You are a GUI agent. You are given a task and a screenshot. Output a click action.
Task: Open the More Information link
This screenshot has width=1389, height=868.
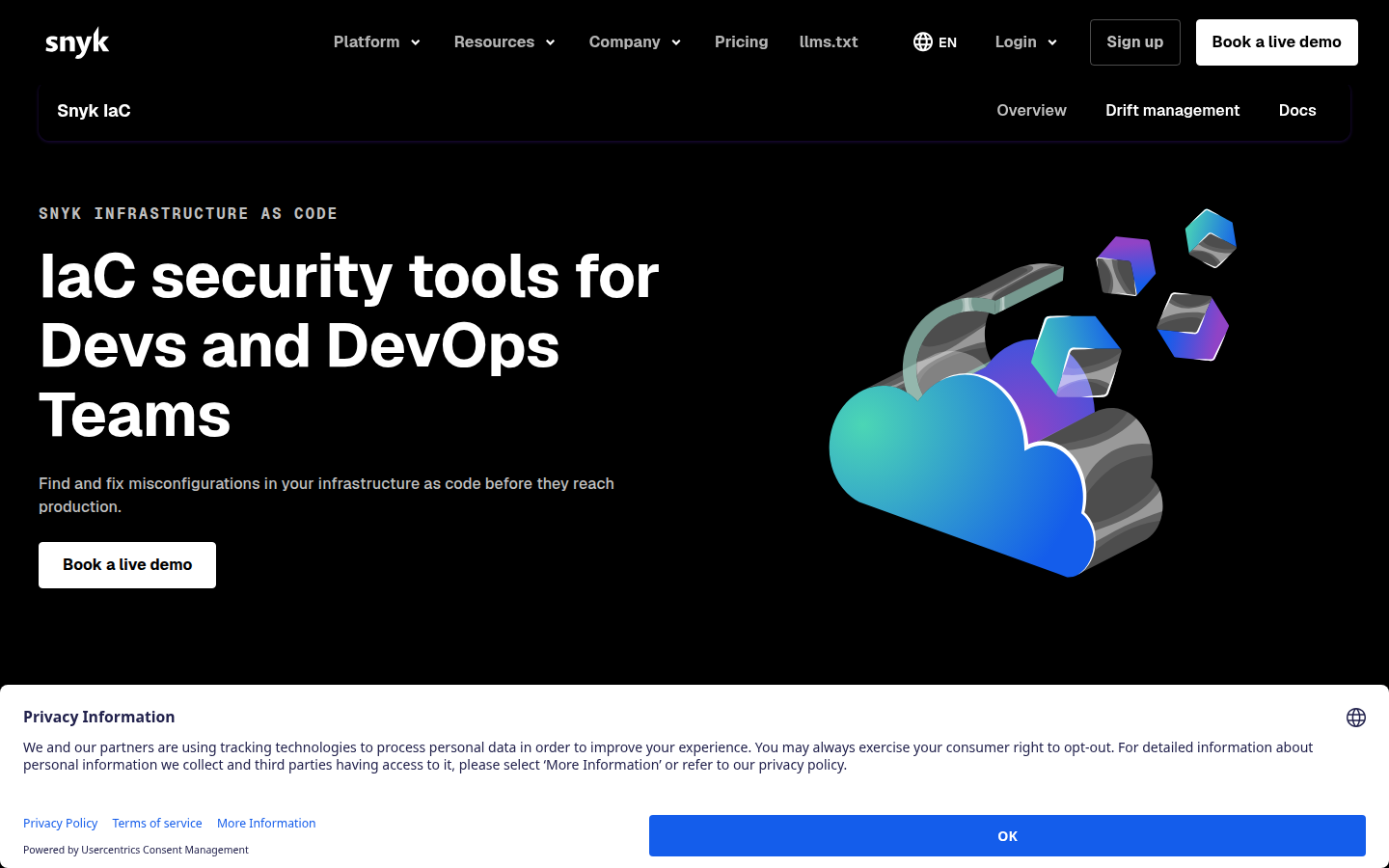coord(266,824)
